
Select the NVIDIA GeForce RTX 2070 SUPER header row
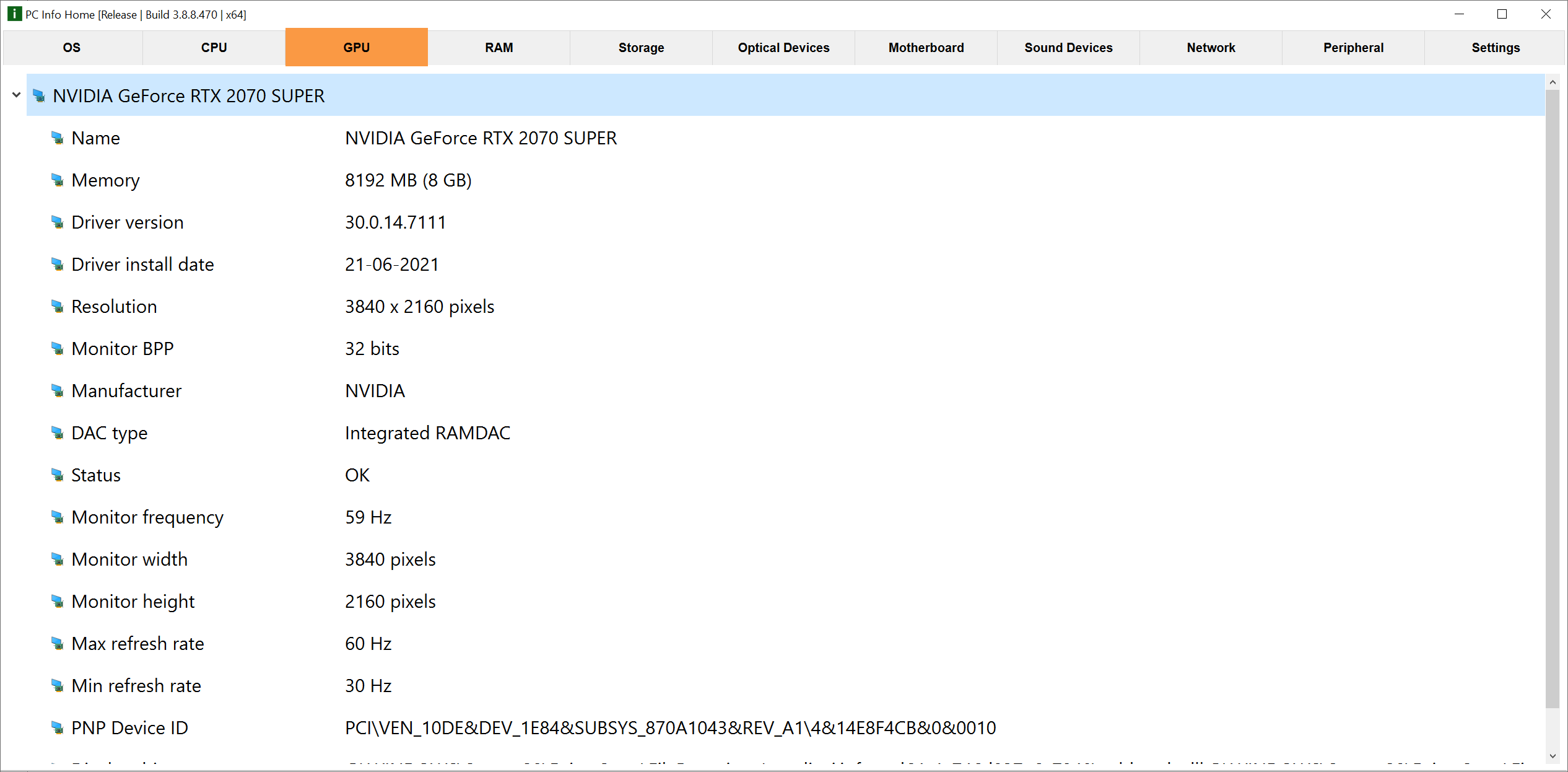point(785,95)
